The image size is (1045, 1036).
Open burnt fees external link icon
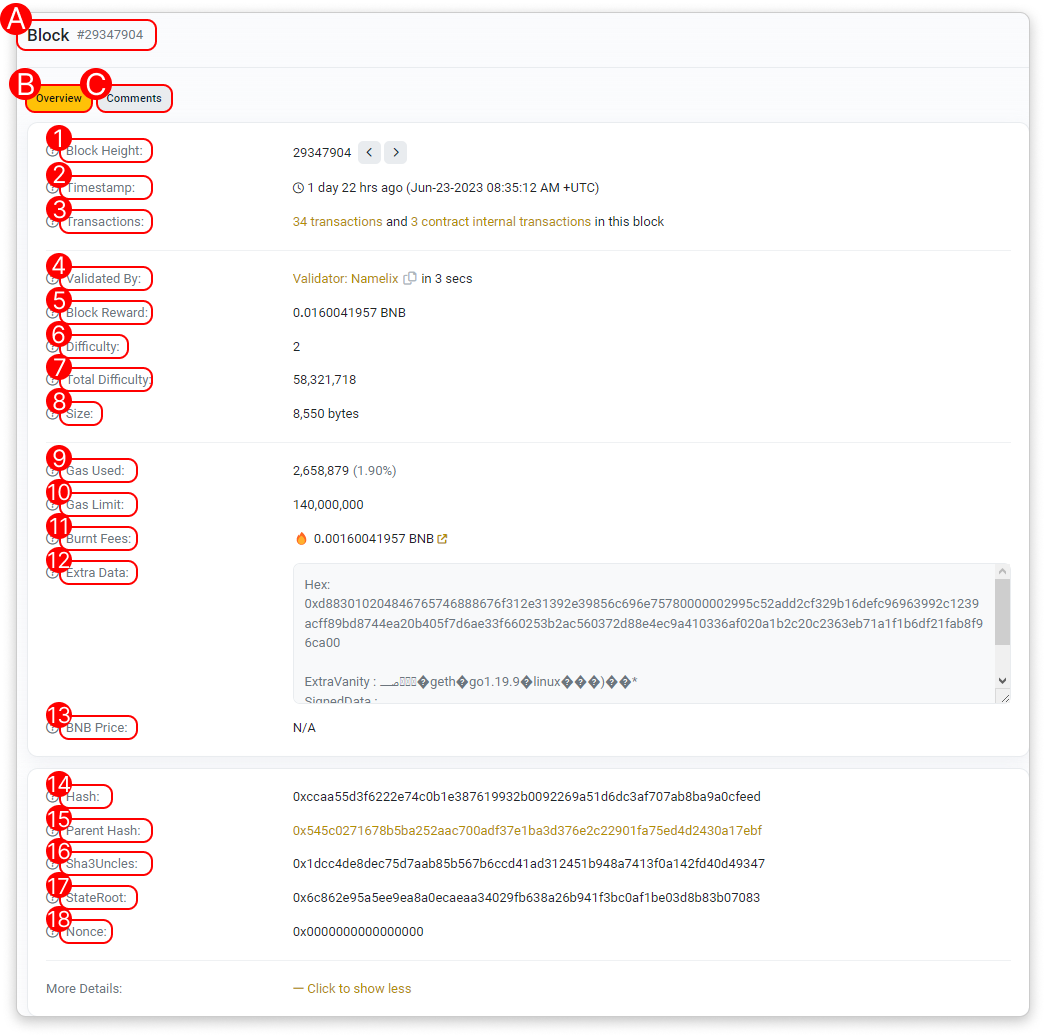tap(443, 539)
